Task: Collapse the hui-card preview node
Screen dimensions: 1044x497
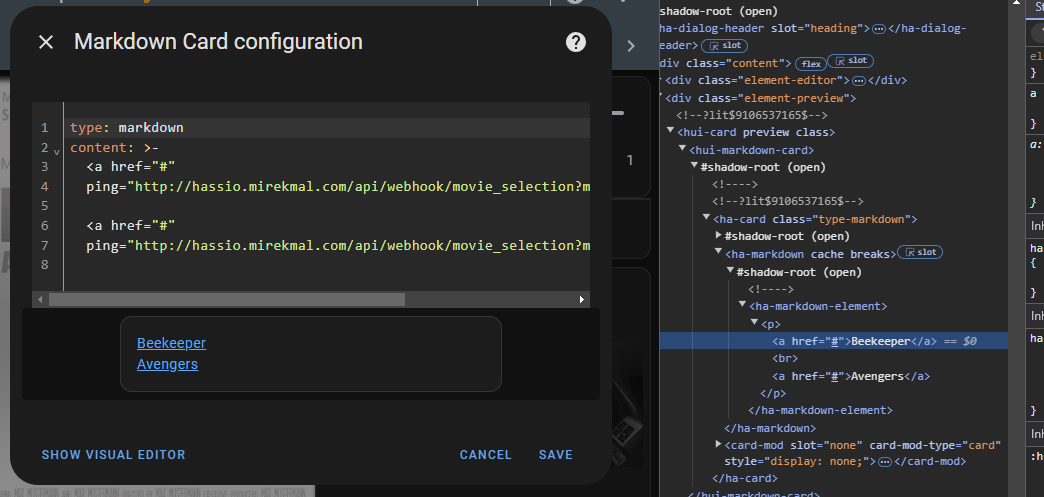Action: click(670, 132)
